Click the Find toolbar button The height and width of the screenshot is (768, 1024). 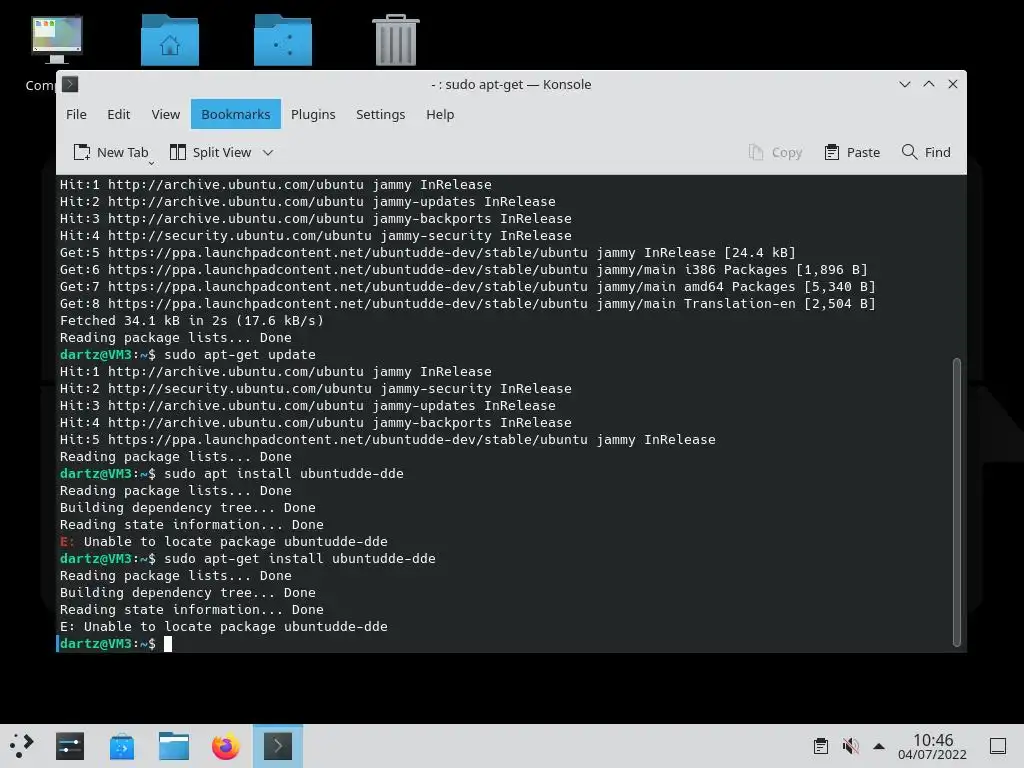[926, 152]
